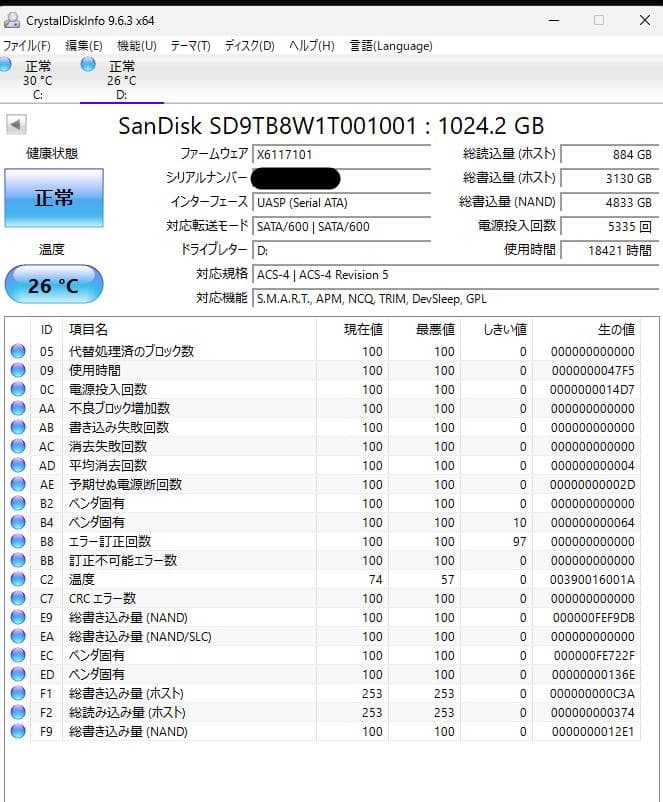The height and width of the screenshot is (802, 663).
Task: Click the total host reads value 884 GB
Action: click(610, 154)
